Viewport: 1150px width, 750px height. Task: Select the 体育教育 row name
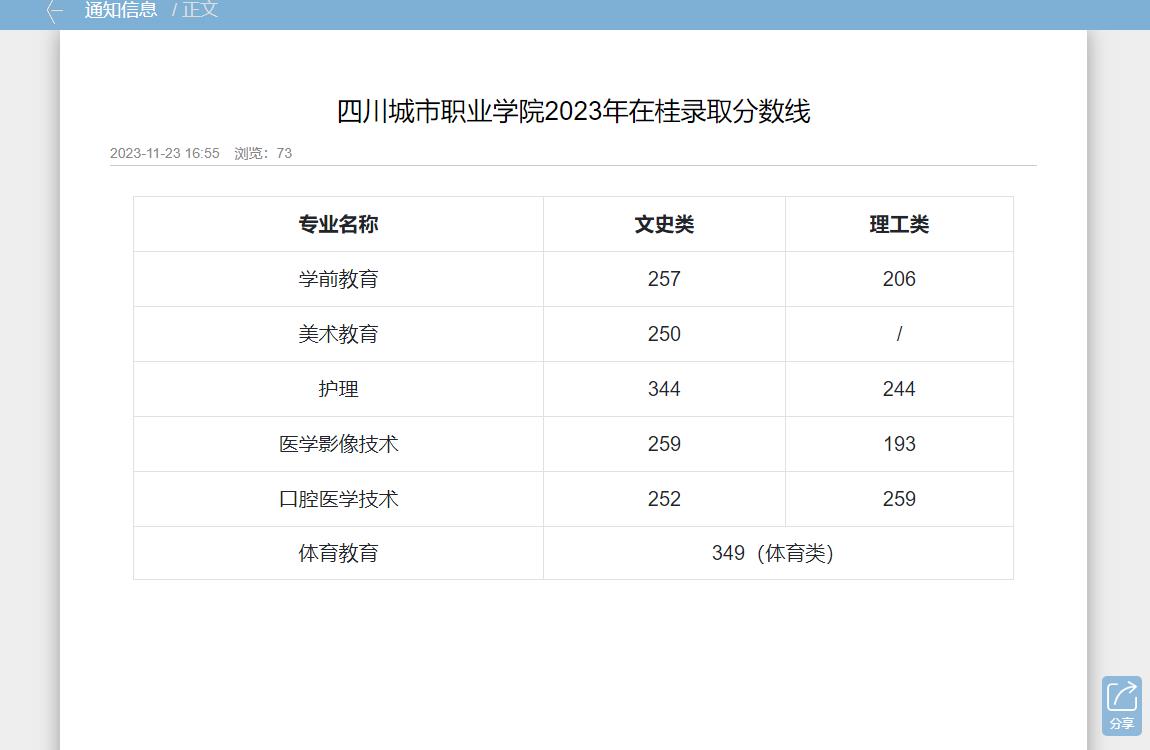(x=338, y=554)
